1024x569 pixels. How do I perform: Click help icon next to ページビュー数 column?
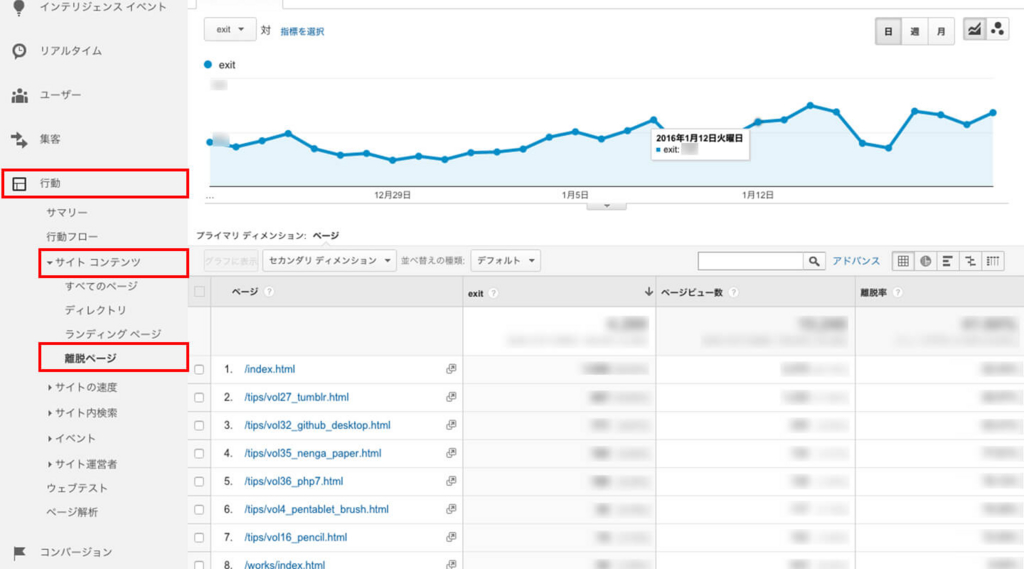point(733,293)
